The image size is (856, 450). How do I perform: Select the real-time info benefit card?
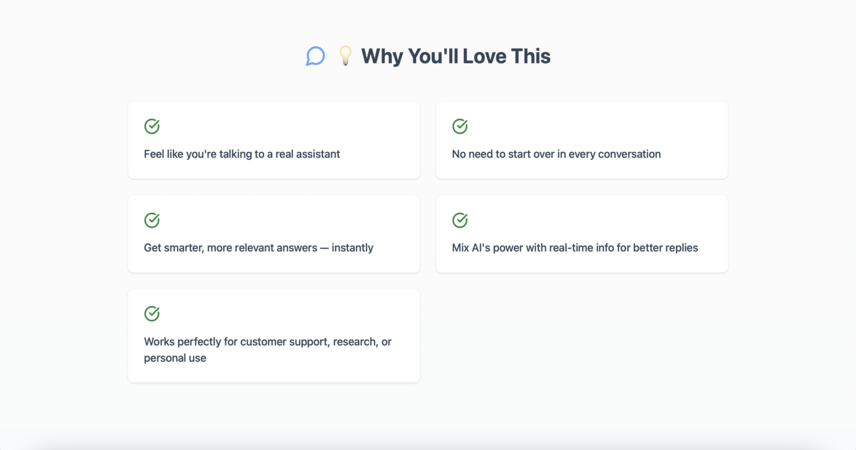(x=582, y=234)
